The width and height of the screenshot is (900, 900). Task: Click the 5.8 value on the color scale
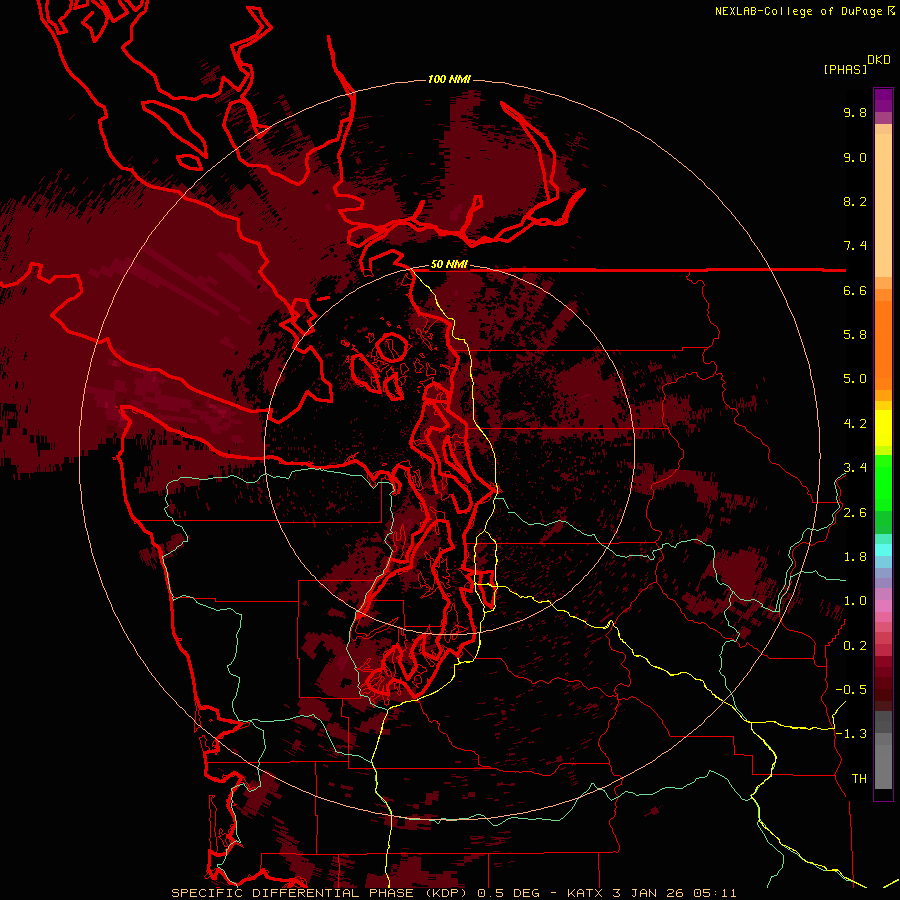point(855,335)
